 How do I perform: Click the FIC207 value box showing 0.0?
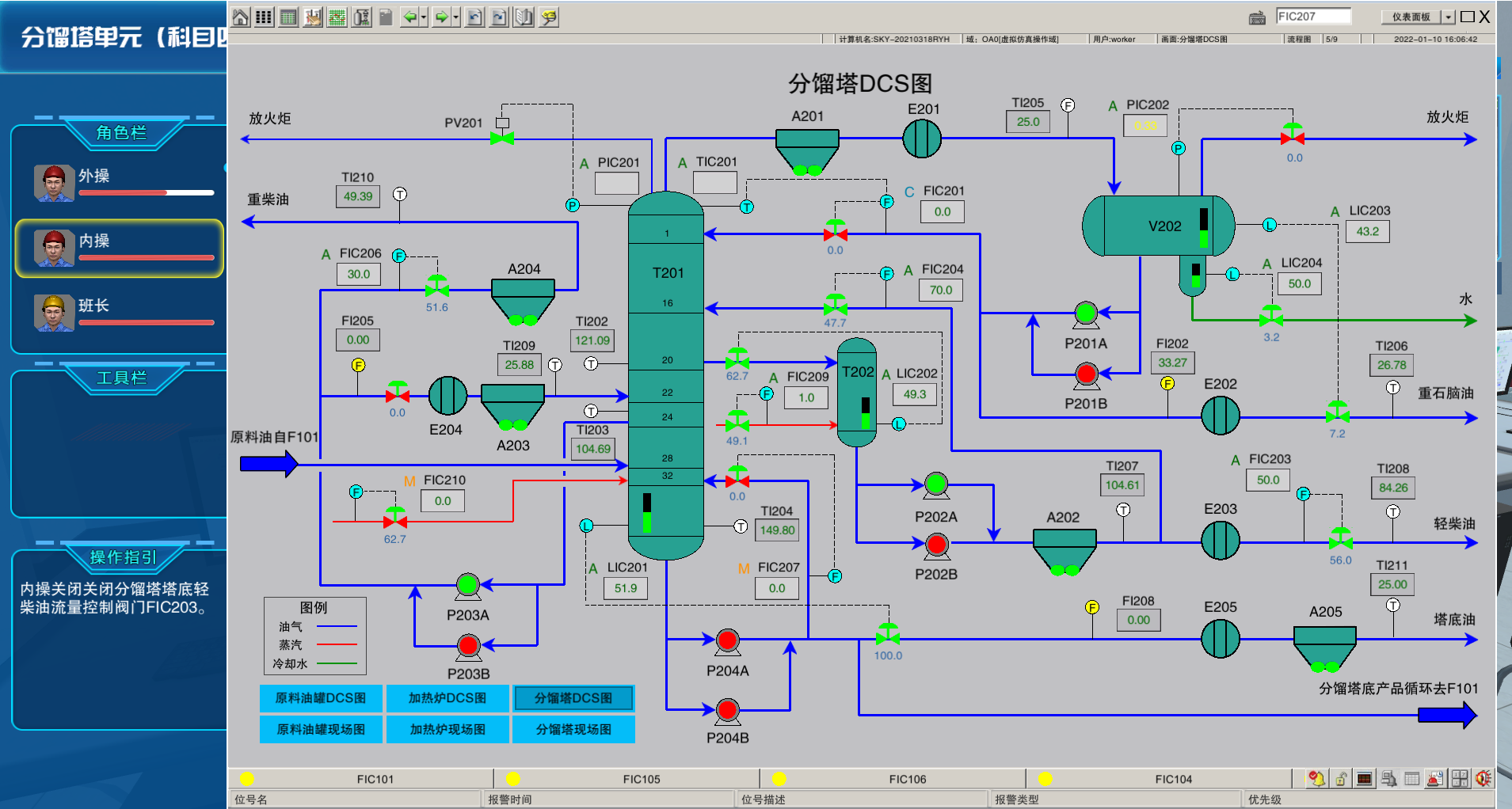tap(777, 588)
